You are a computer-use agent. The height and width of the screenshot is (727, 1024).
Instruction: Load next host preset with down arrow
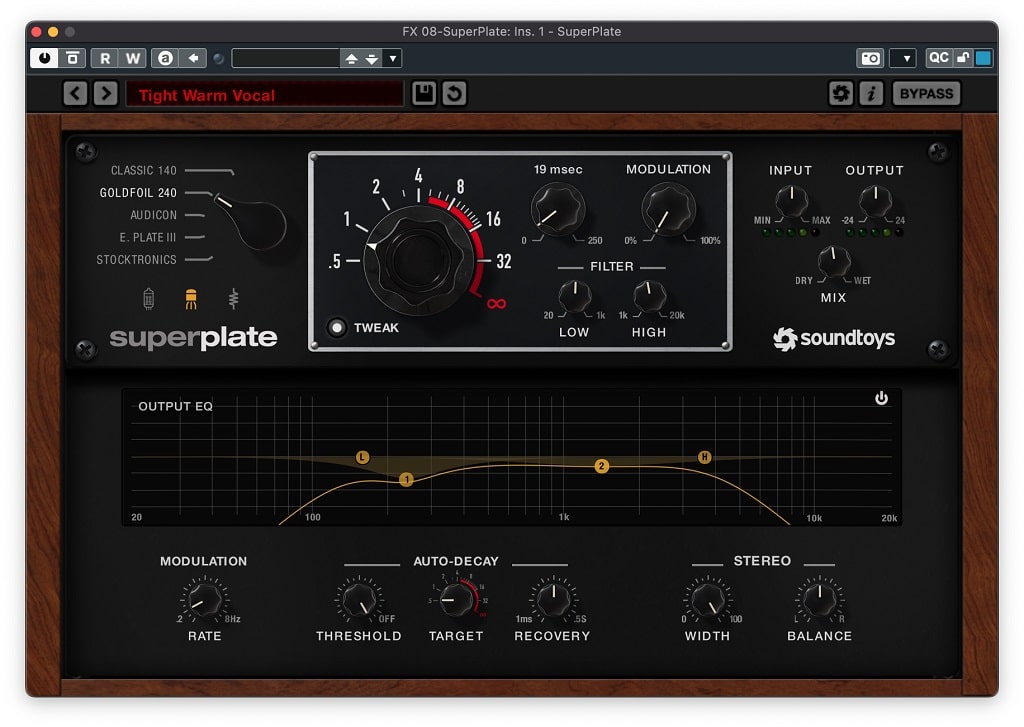click(x=372, y=59)
